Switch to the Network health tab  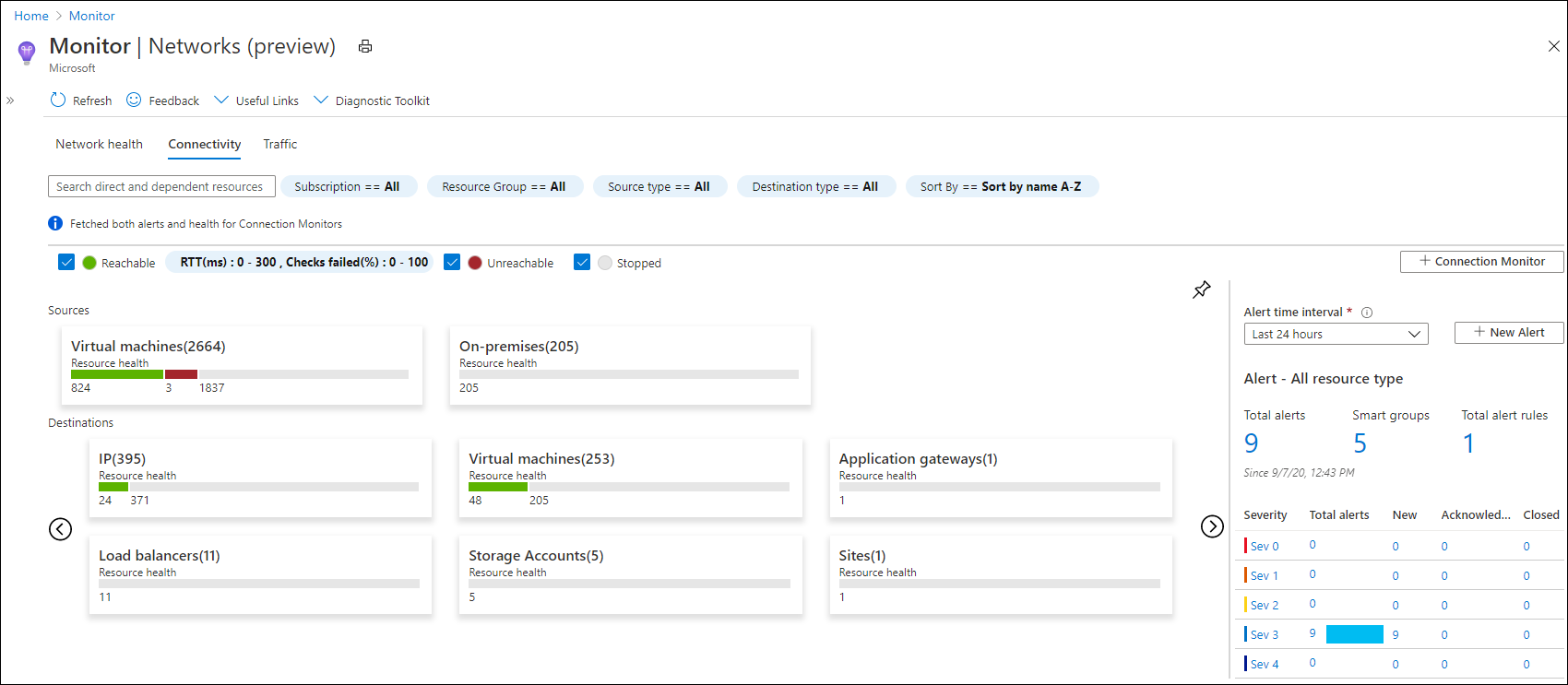point(99,144)
